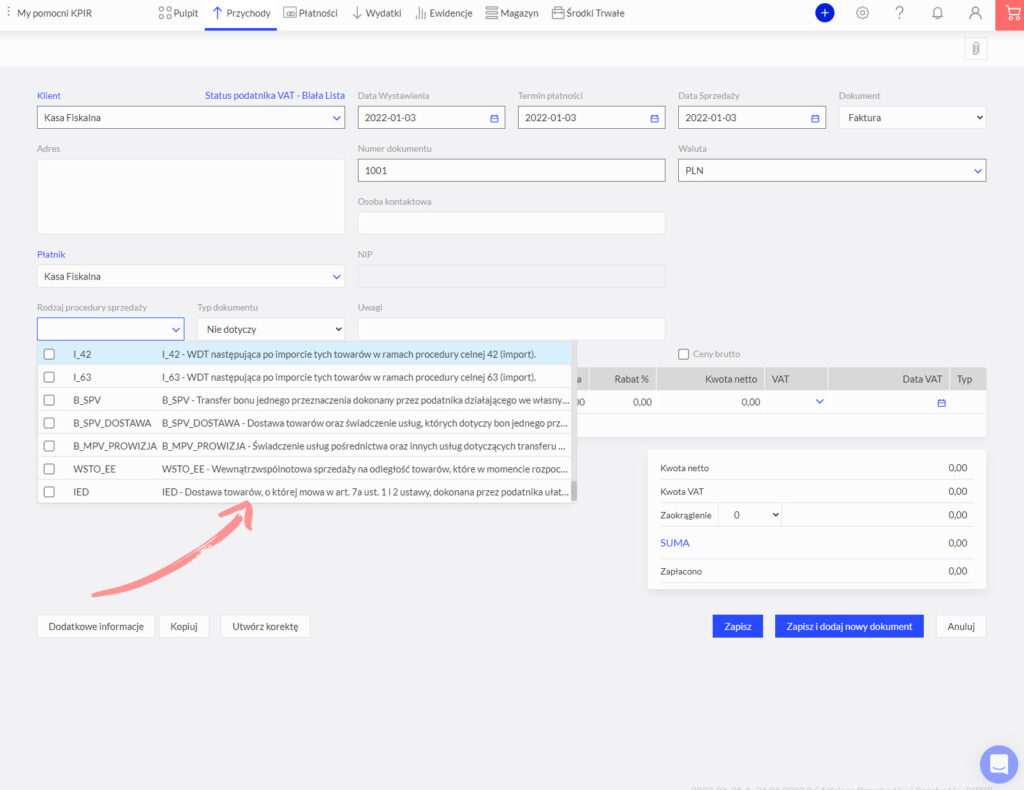Show notifications bell icon

click(x=937, y=12)
